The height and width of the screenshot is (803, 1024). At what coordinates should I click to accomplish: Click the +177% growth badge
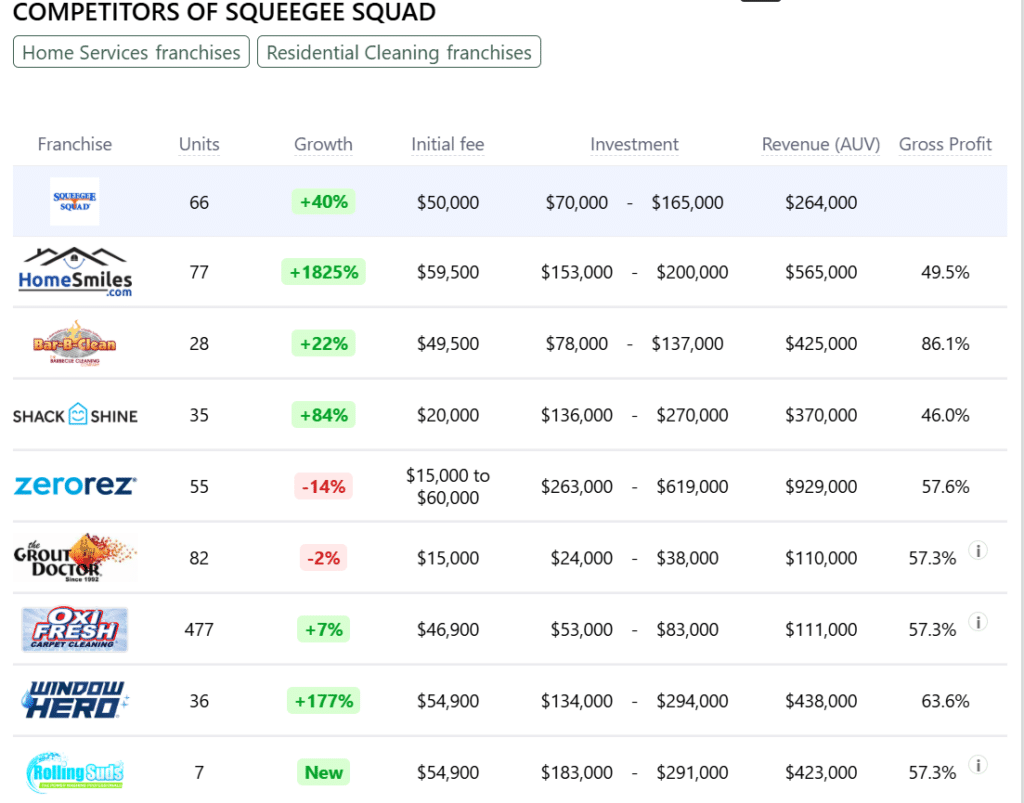323,701
